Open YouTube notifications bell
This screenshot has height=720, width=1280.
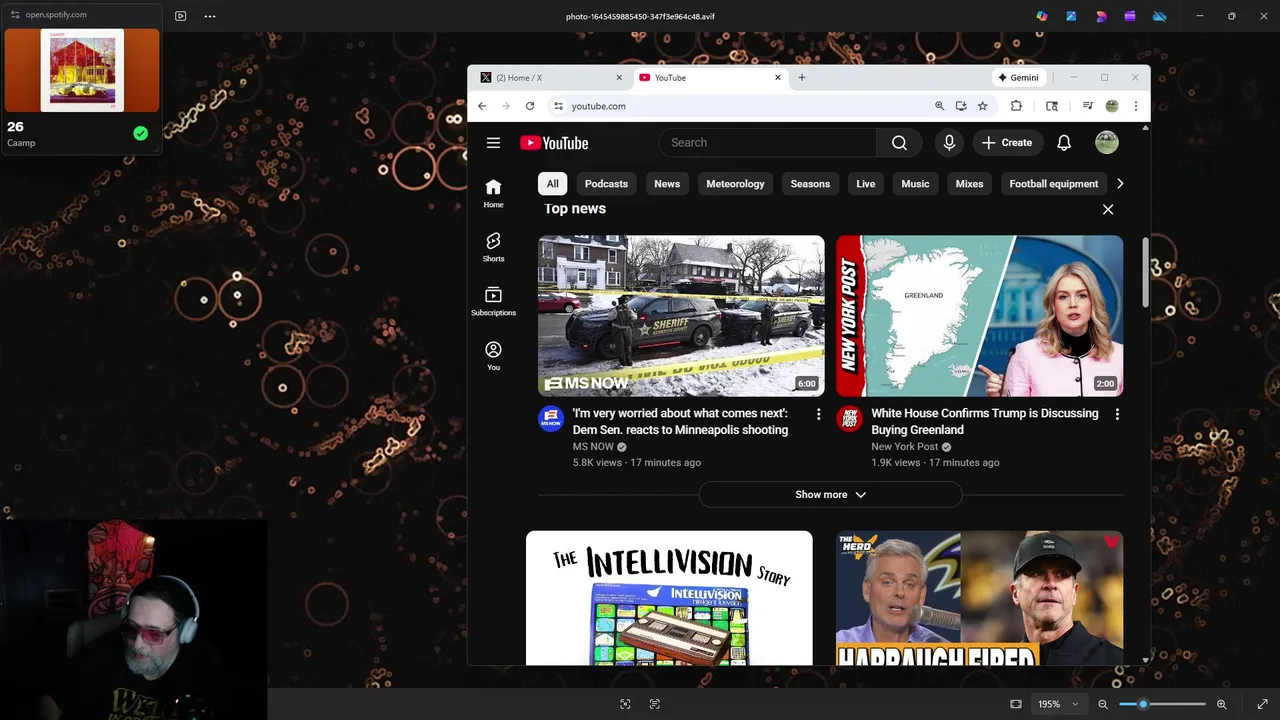[x=1064, y=143]
